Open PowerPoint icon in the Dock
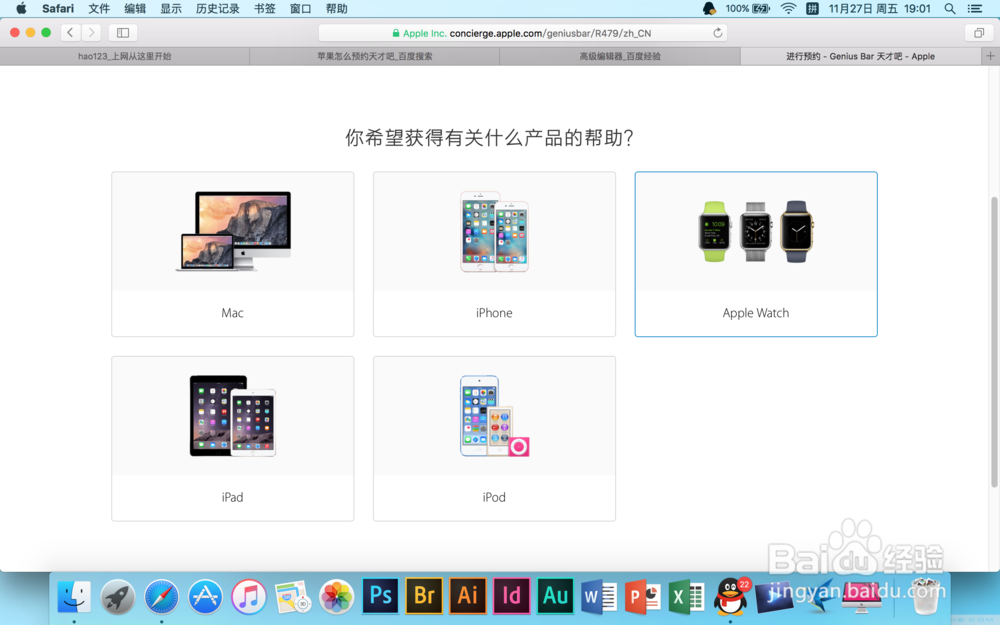Screen dimensions: 1000x625 point(642,596)
